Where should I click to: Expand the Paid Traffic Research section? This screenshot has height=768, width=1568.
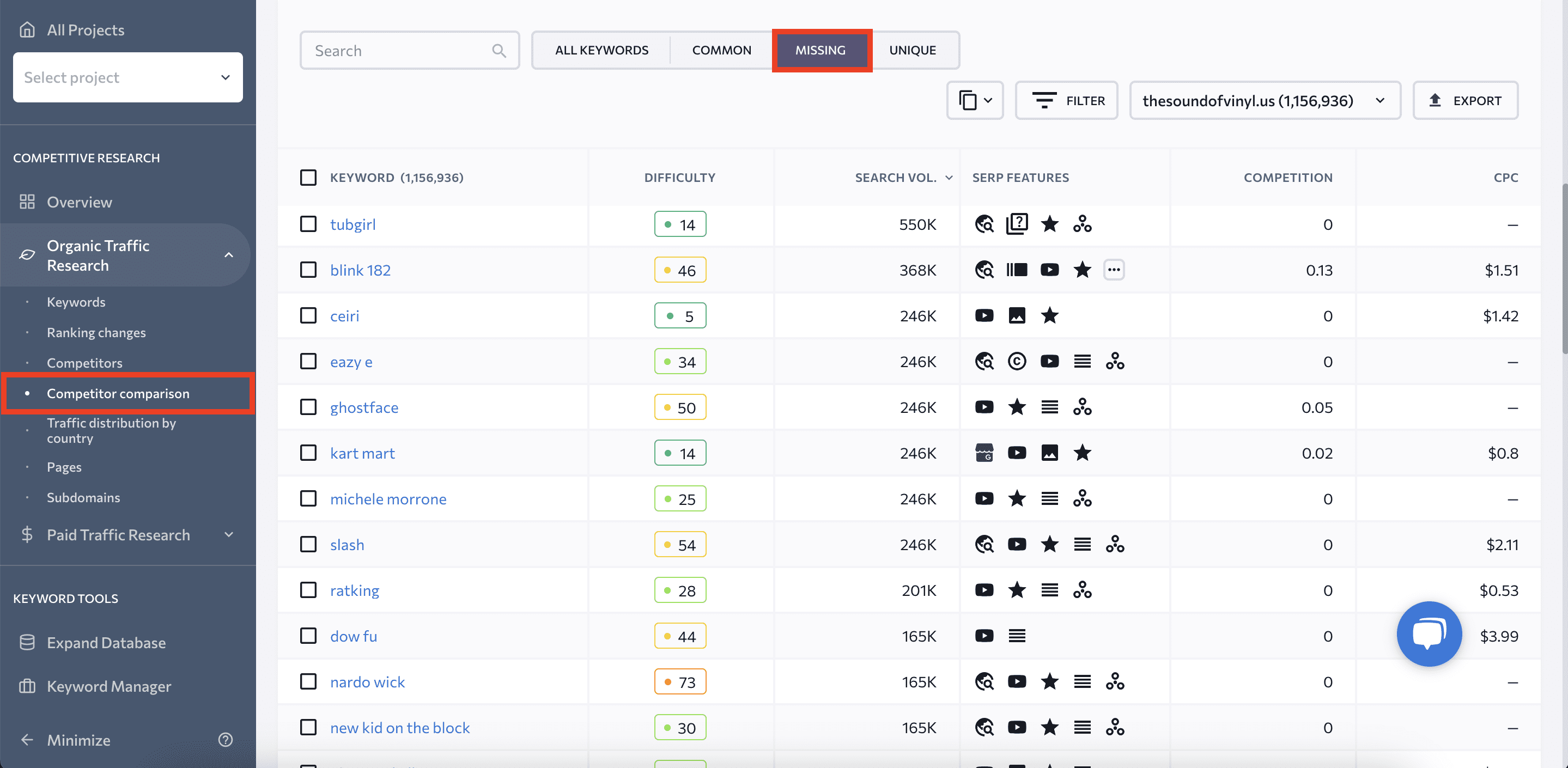tap(228, 534)
